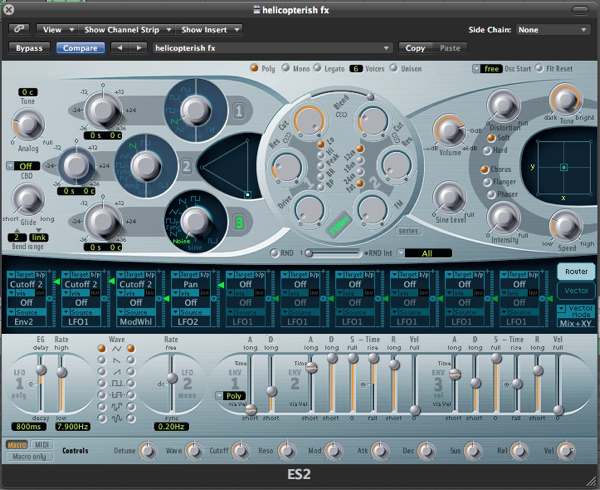Click the Tone knob
The image size is (600, 490).
coord(565,100)
